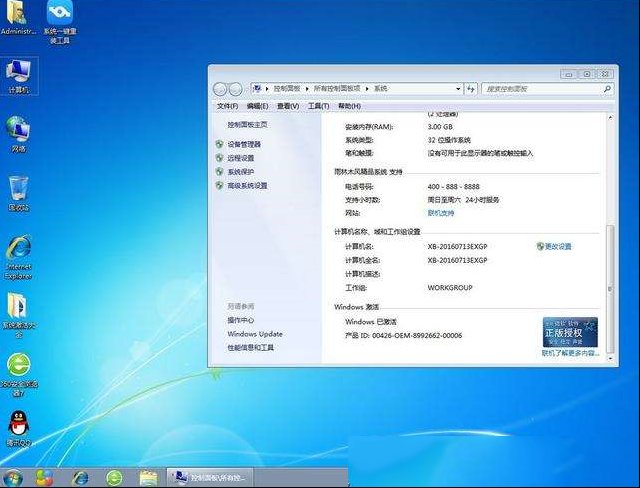Select the phone number 400 - 888 - 8888
The height and width of the screenshot is (488, 640).
453,186
